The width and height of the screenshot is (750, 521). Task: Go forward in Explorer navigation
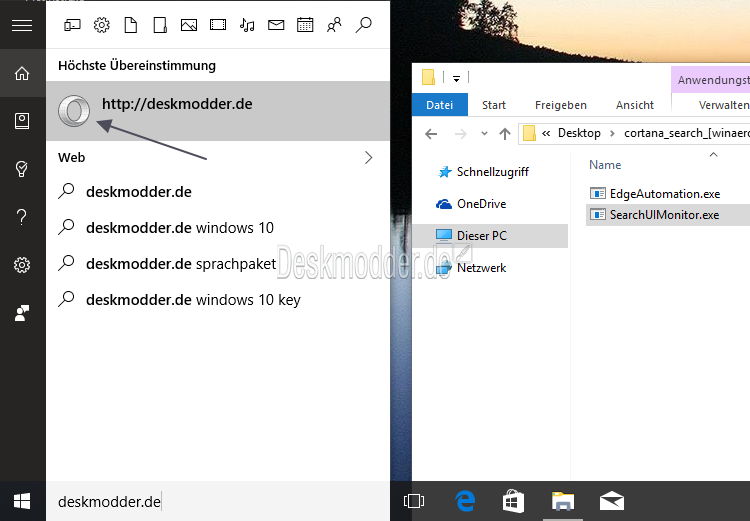[460, 134]
